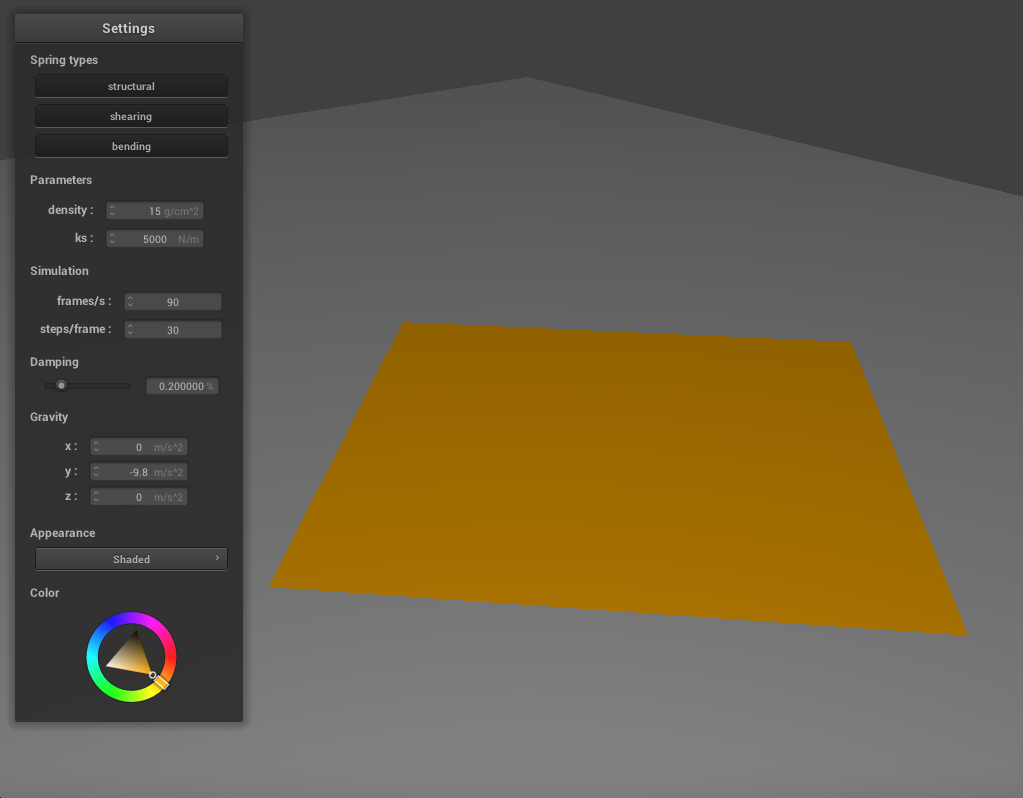The image size is (1023, 798).
Task: Click the Settings panel title bar
Action: point(128,28)
